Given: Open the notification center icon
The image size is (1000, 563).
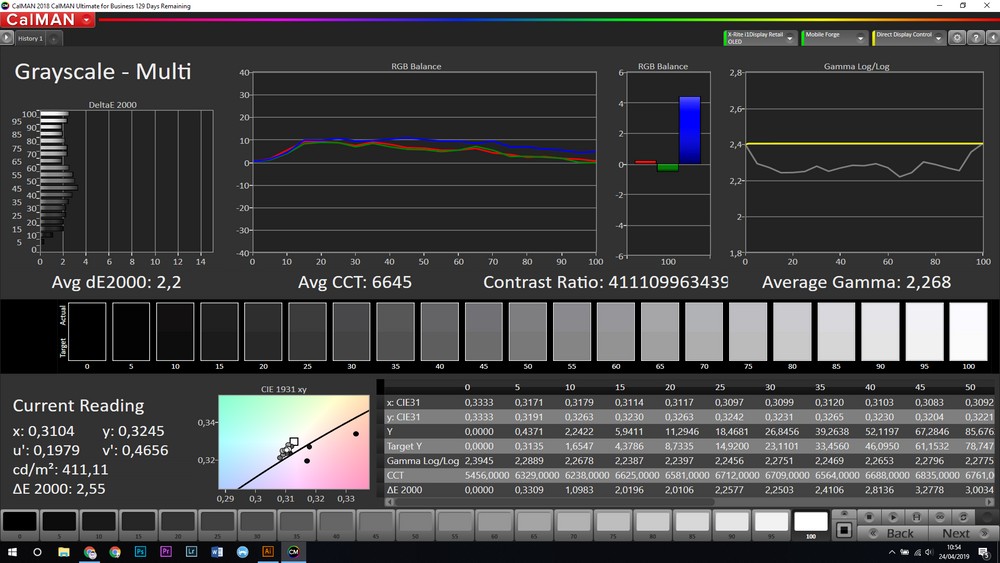Looking at the screenshot, I should 984,552.
